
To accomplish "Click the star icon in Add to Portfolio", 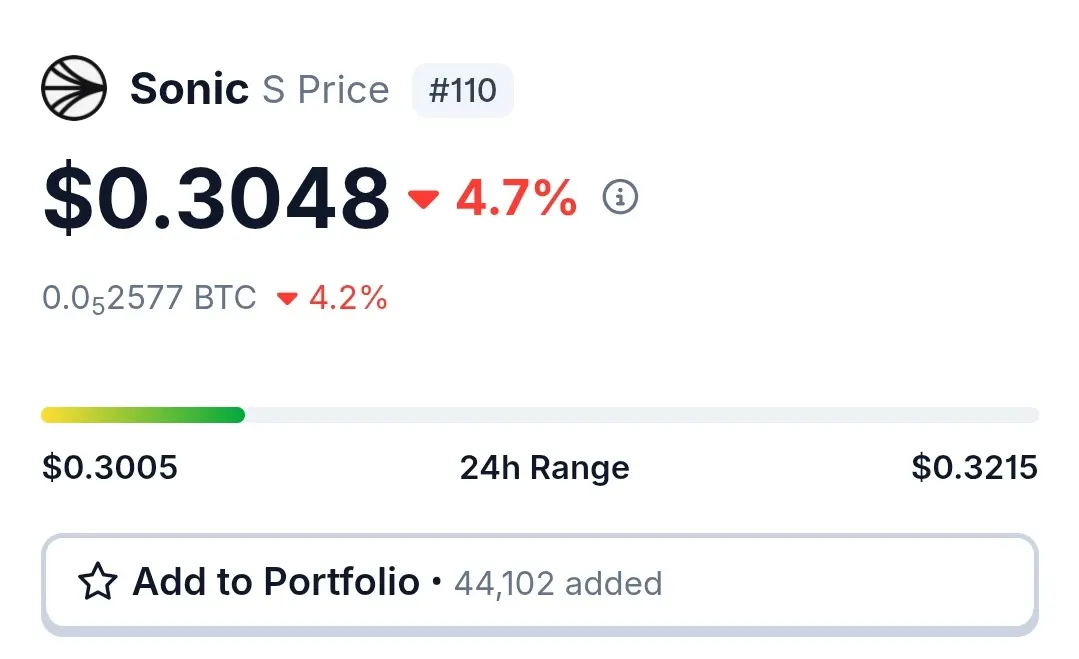I will point(98,581).
